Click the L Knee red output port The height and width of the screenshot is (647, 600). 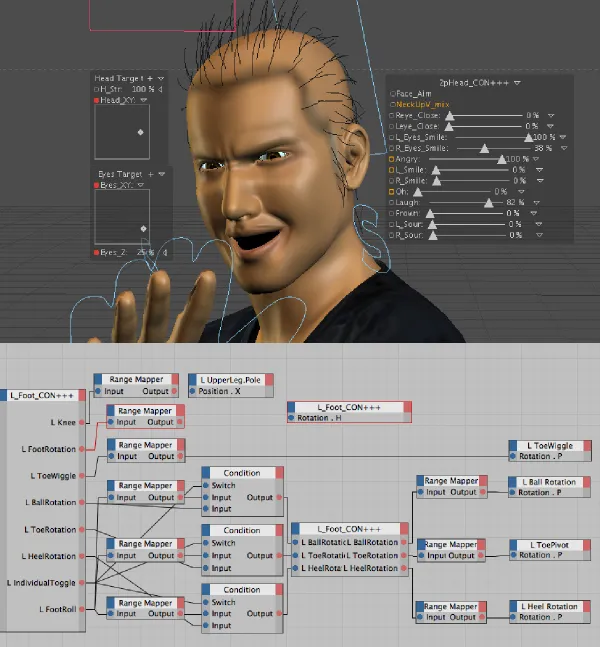click(x=82, y=422)
